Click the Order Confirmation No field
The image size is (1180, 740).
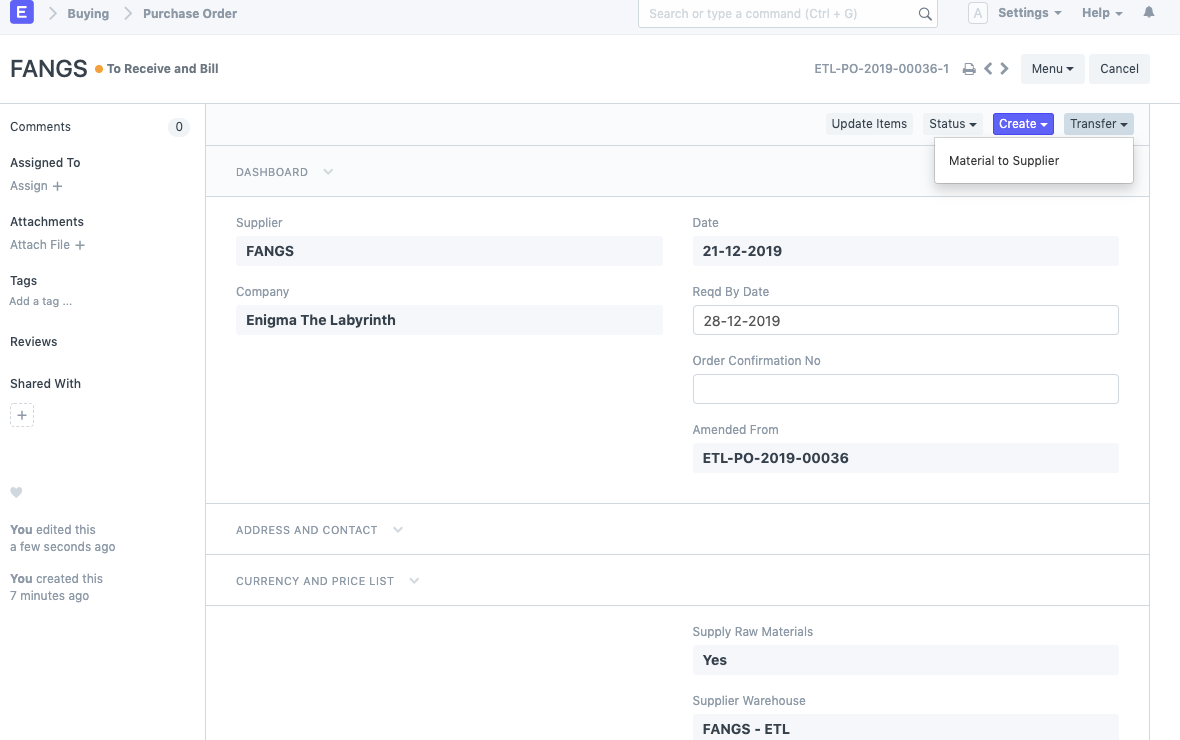(905, 389)
